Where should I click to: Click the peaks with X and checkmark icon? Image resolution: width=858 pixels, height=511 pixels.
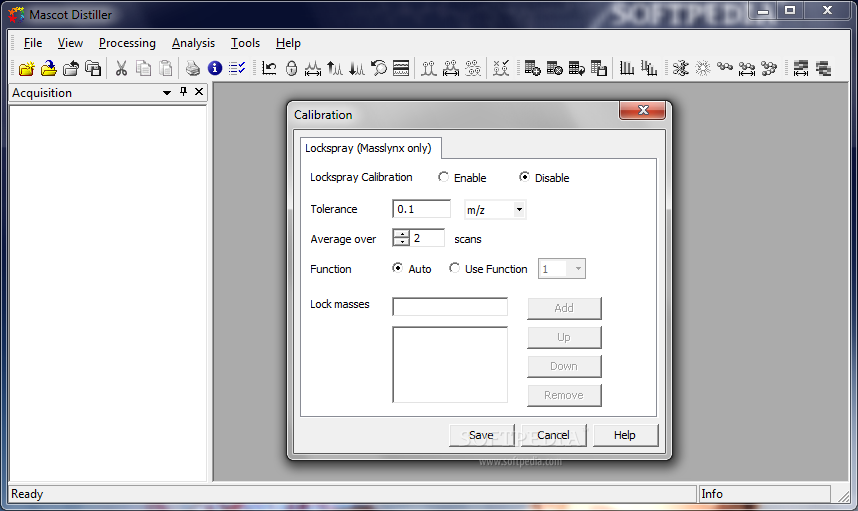pyautogui.click(x=501, y=68)
